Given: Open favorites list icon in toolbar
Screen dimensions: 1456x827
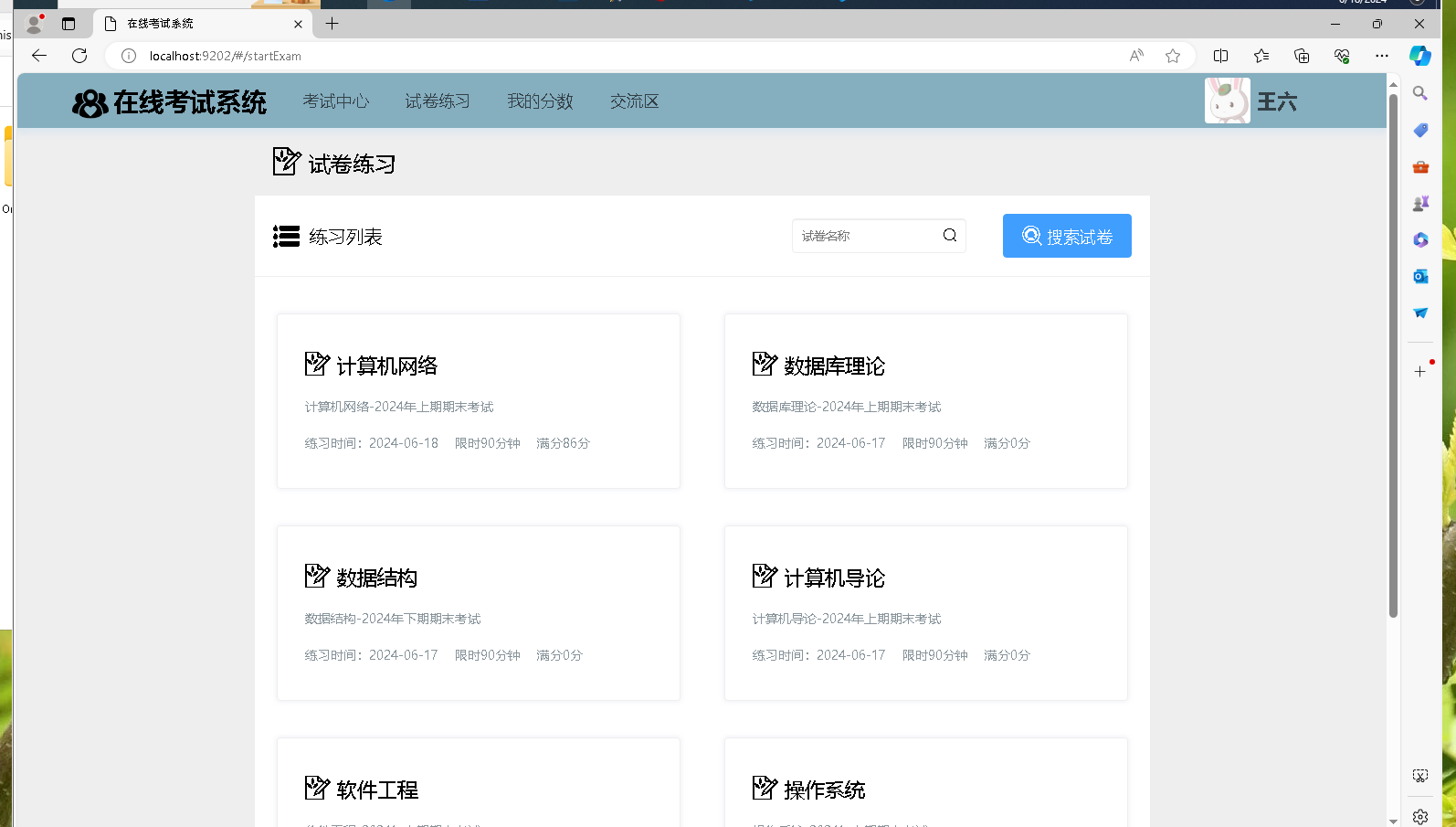Looking at the screenshot, I should pos(1261,56).
